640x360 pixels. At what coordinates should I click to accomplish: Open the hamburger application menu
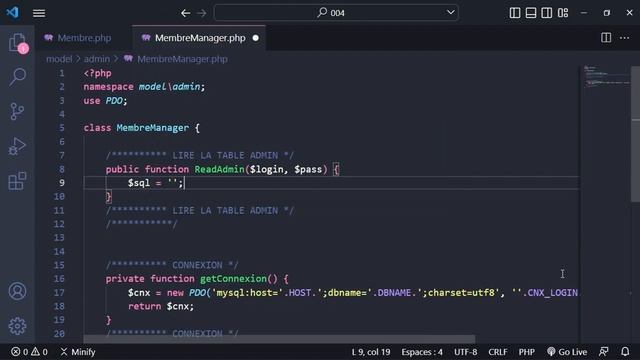[x=39, y=13]
